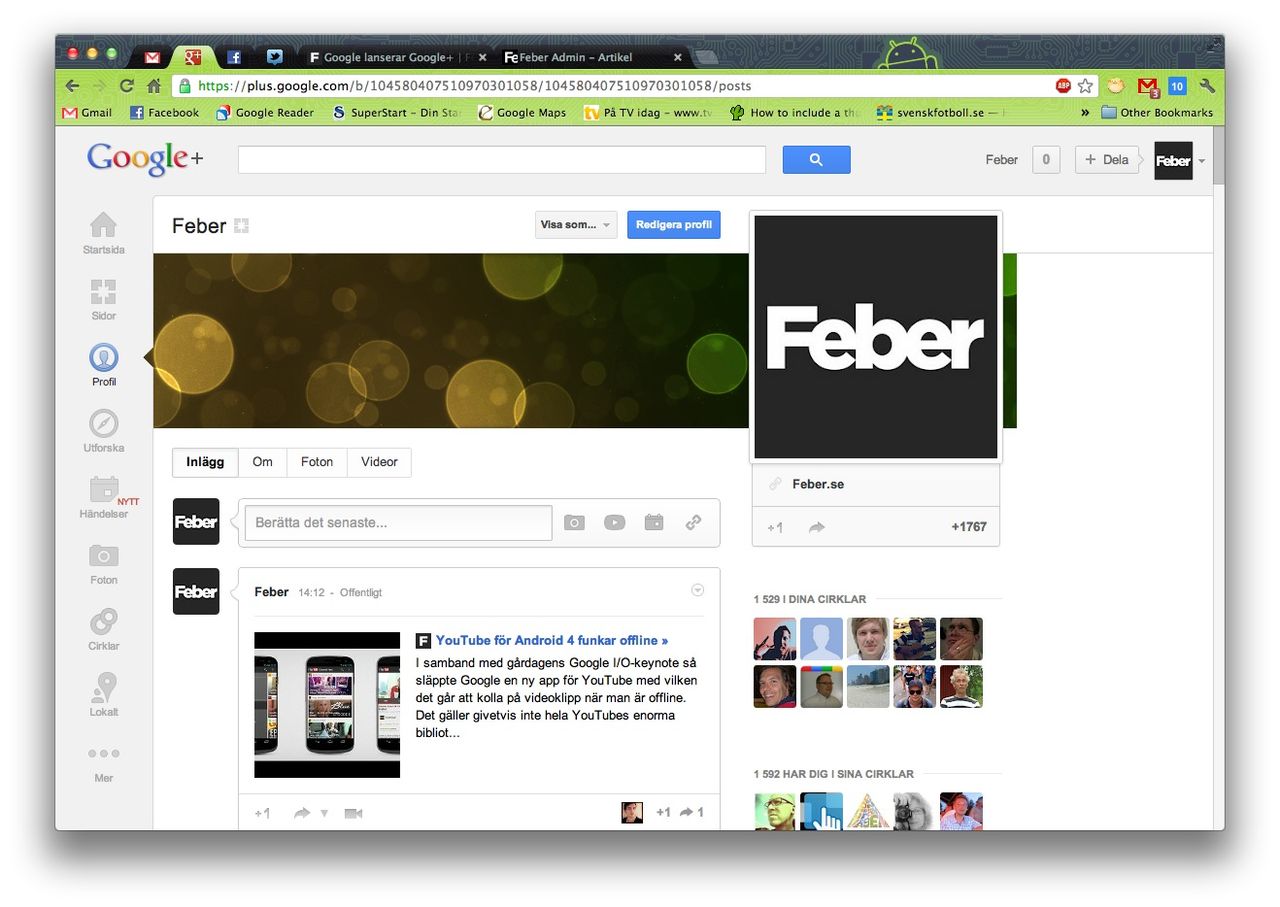The image size is (1280, 907).
Task: Open Google Maps bookmark
Action: click(x=522, y=113)
